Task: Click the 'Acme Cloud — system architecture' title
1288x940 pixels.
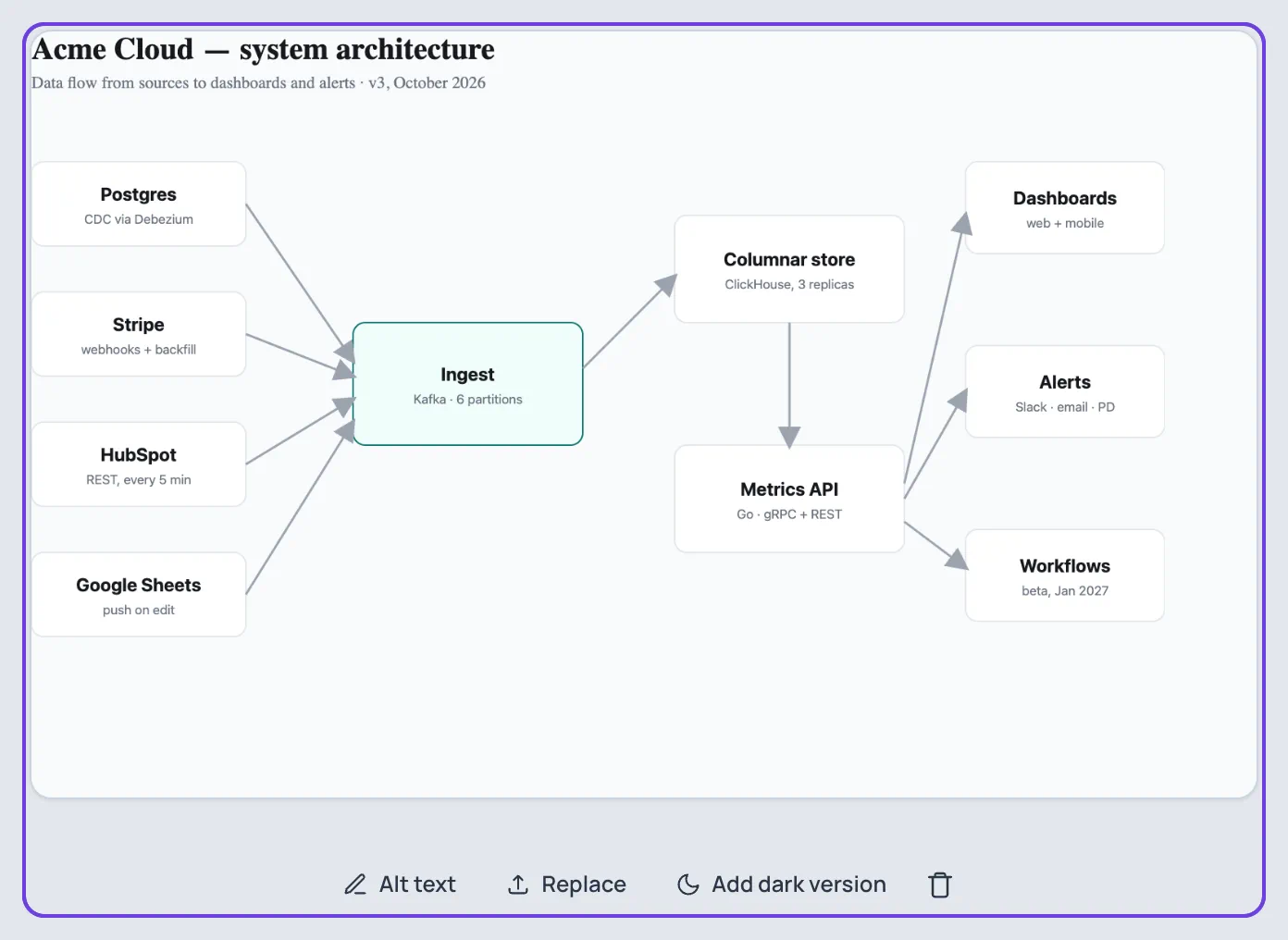Action: (x=264, y=49)
